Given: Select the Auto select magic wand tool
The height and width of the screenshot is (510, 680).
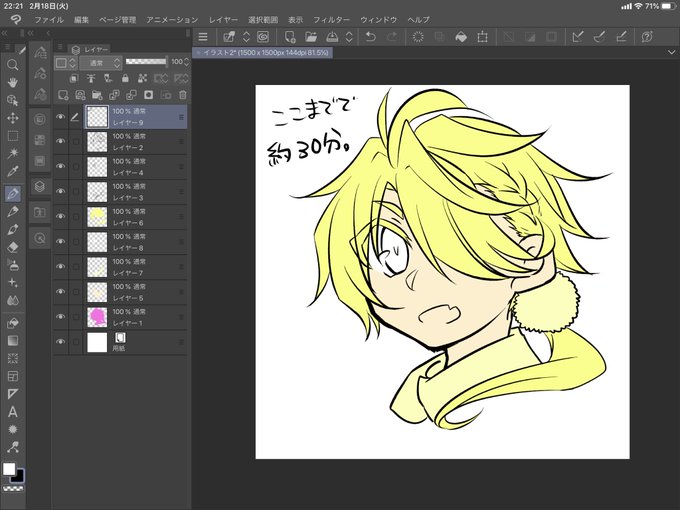Looking at the screenshot, I should click(13, 153).
